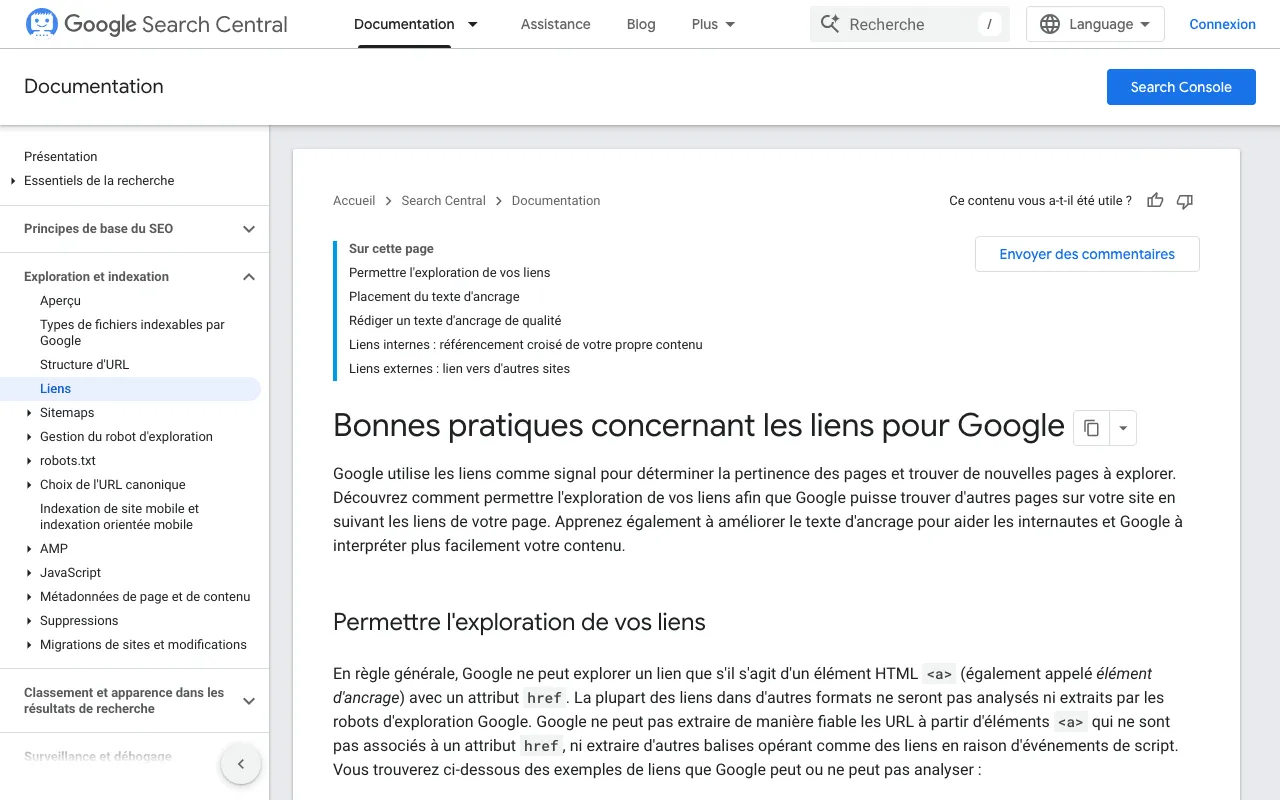Image resolution: width=1280 pixels, height=800 pixels.
Task: Expand the JavaScript tree item
Action: 29,573
